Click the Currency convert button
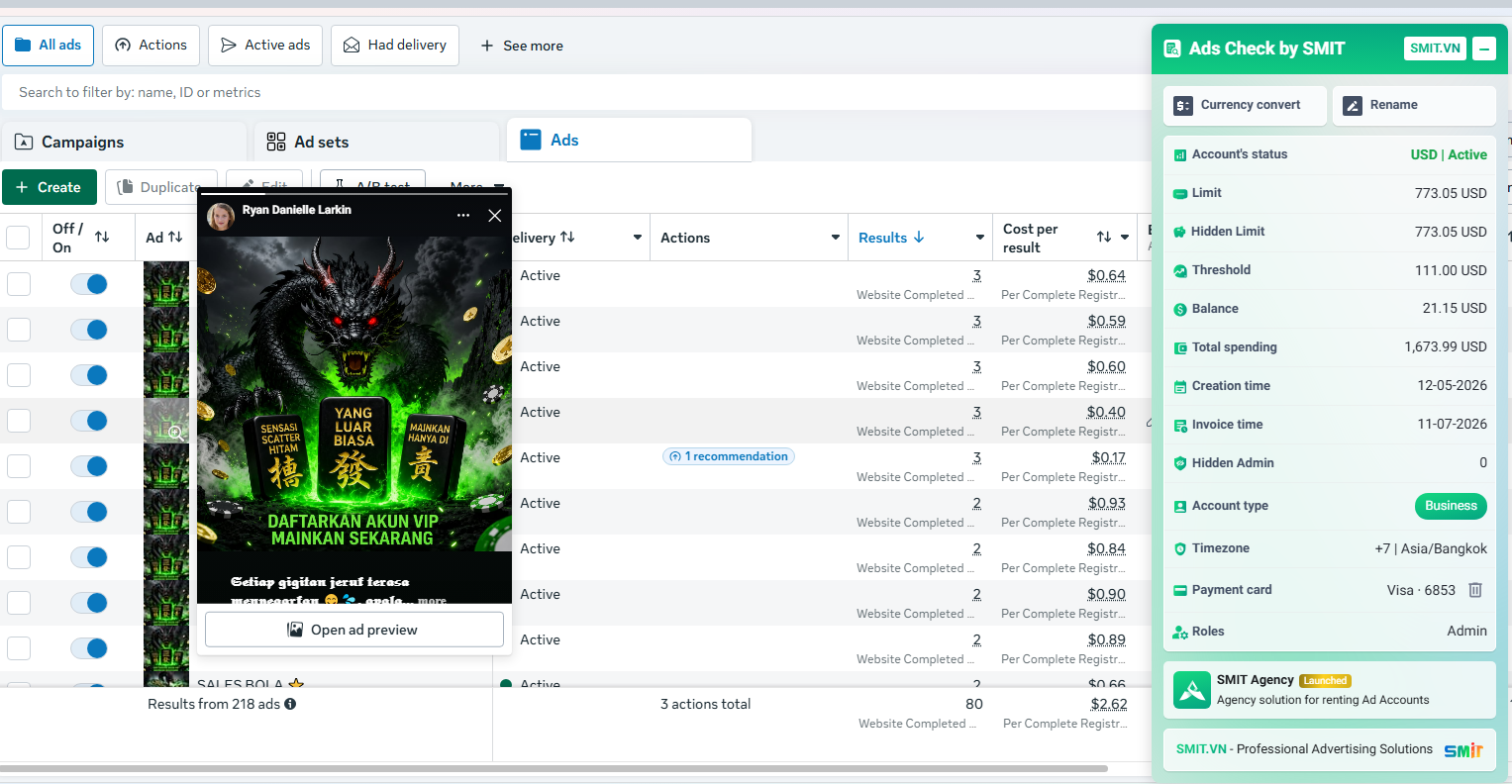 [x=1245, y=105]
